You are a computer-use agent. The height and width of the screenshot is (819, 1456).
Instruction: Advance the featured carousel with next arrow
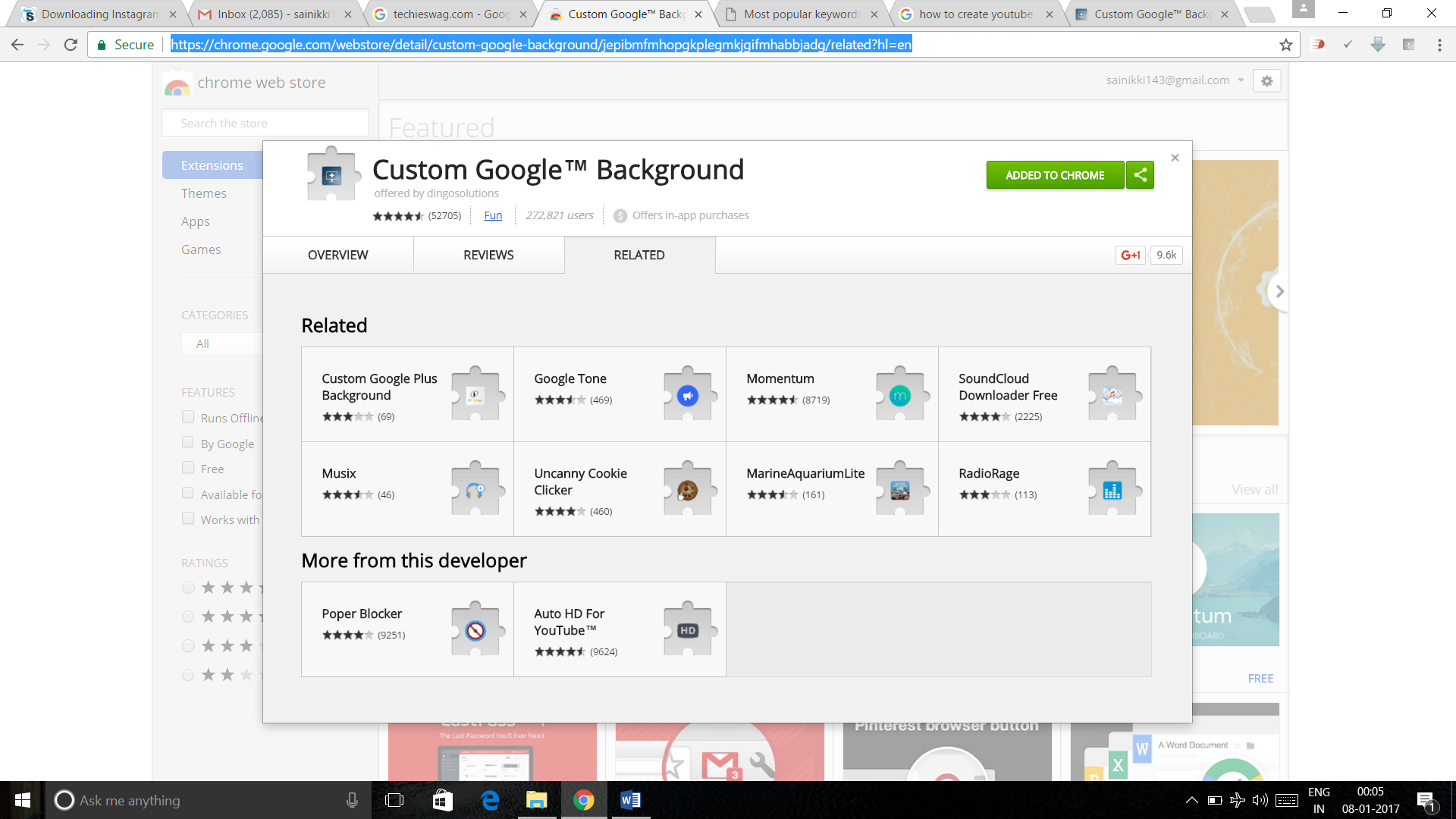pos(1279,291)
